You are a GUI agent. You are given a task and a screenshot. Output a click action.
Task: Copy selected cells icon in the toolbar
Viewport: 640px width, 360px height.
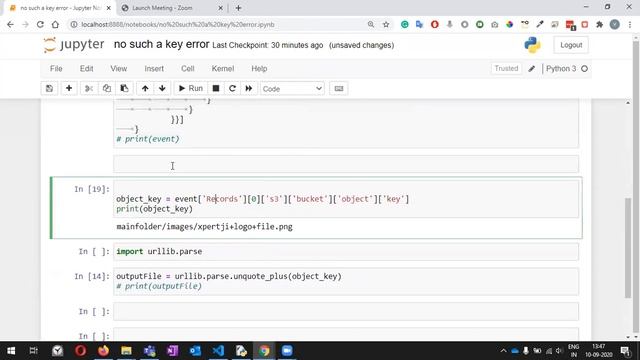[x=107, y=89]
